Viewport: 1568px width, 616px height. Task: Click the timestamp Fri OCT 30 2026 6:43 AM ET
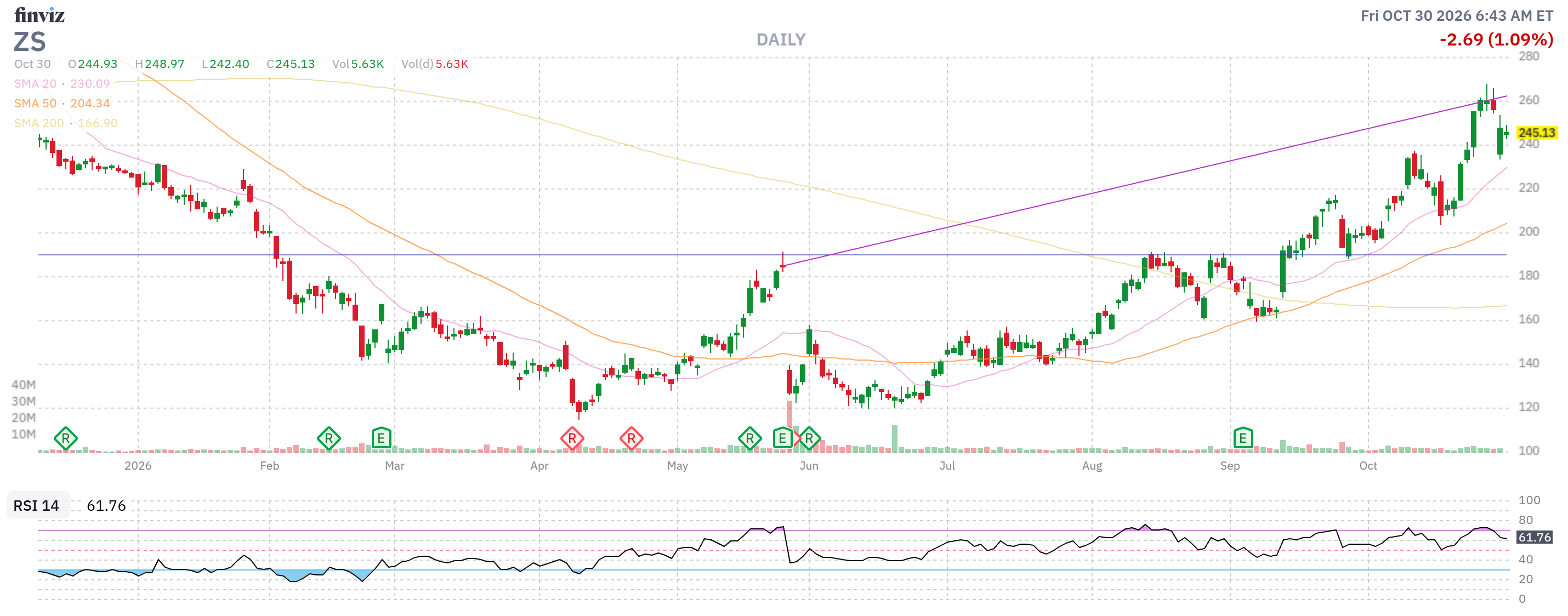pyautogui.click(x=1457, y=16)
